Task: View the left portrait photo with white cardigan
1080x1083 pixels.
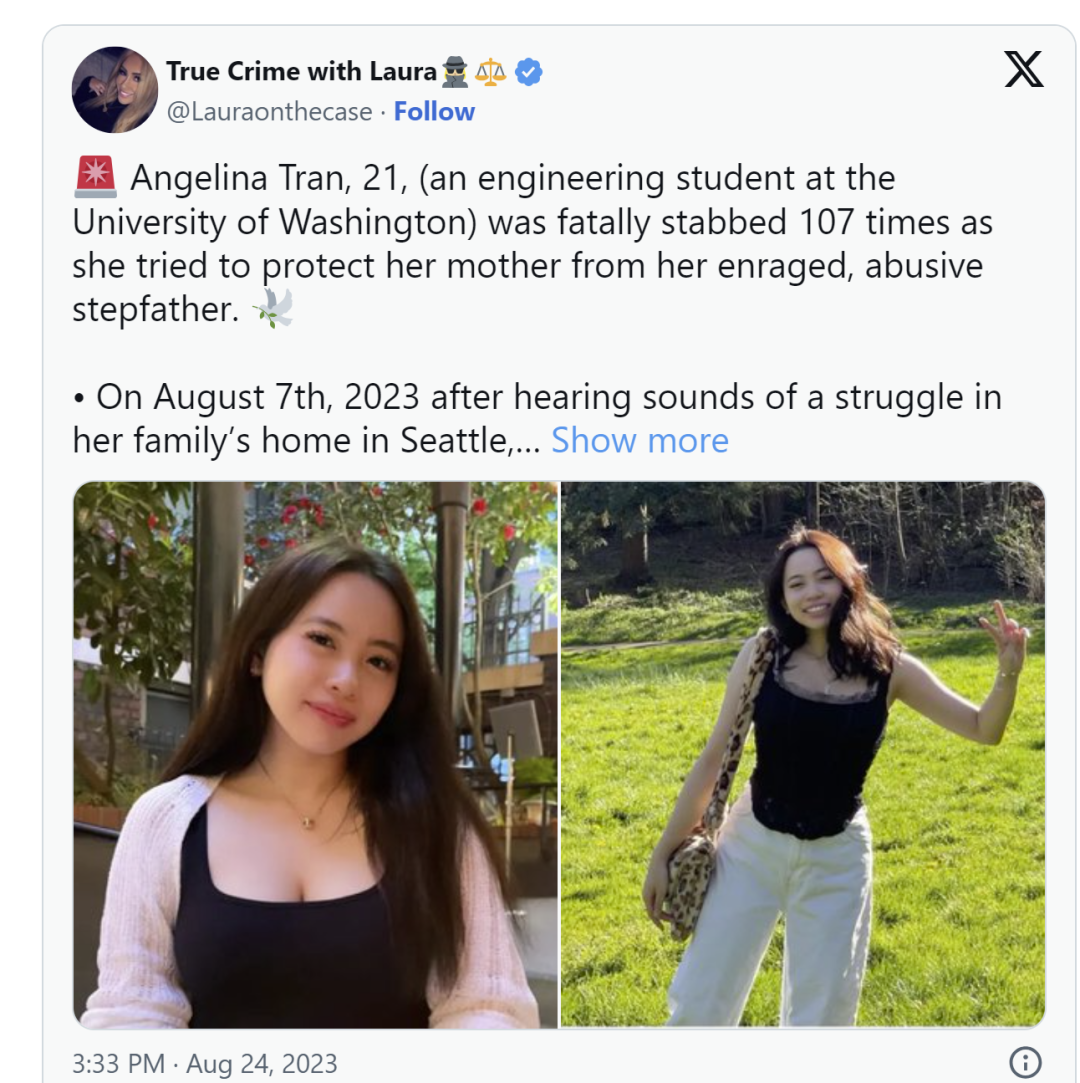Action: [316, 754]
